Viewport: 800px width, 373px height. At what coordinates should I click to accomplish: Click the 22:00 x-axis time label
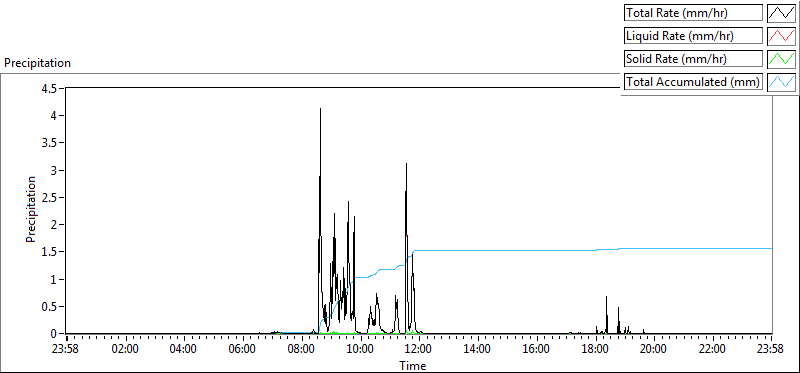(713, 350)
